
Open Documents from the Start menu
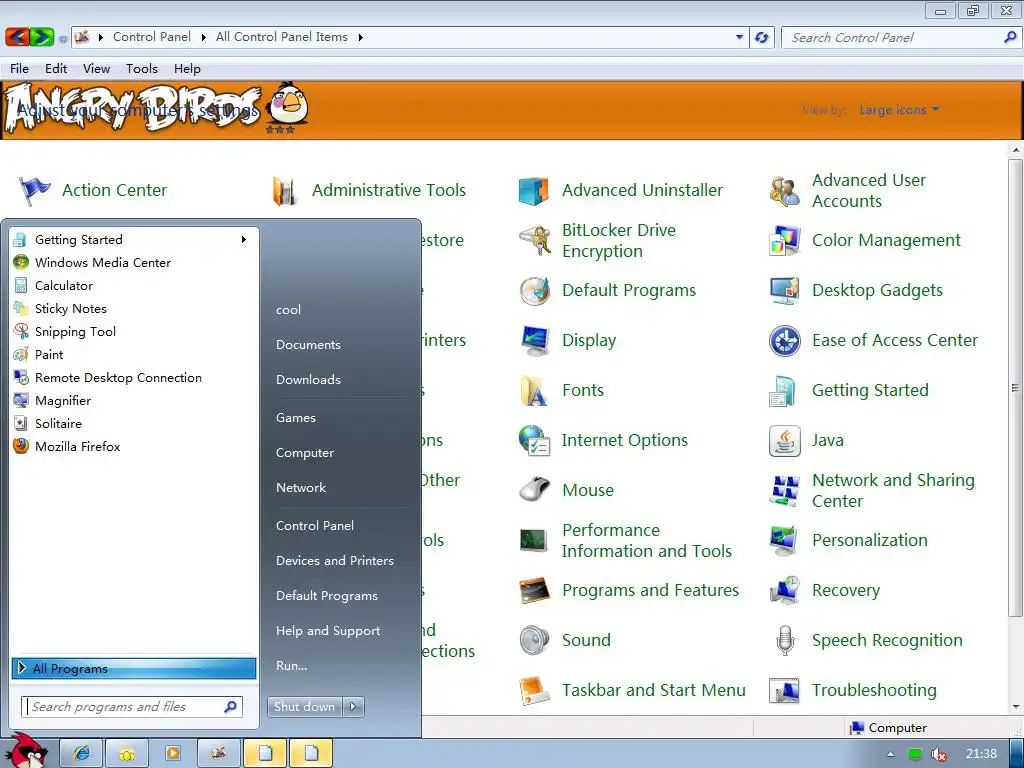click(308, 345)
